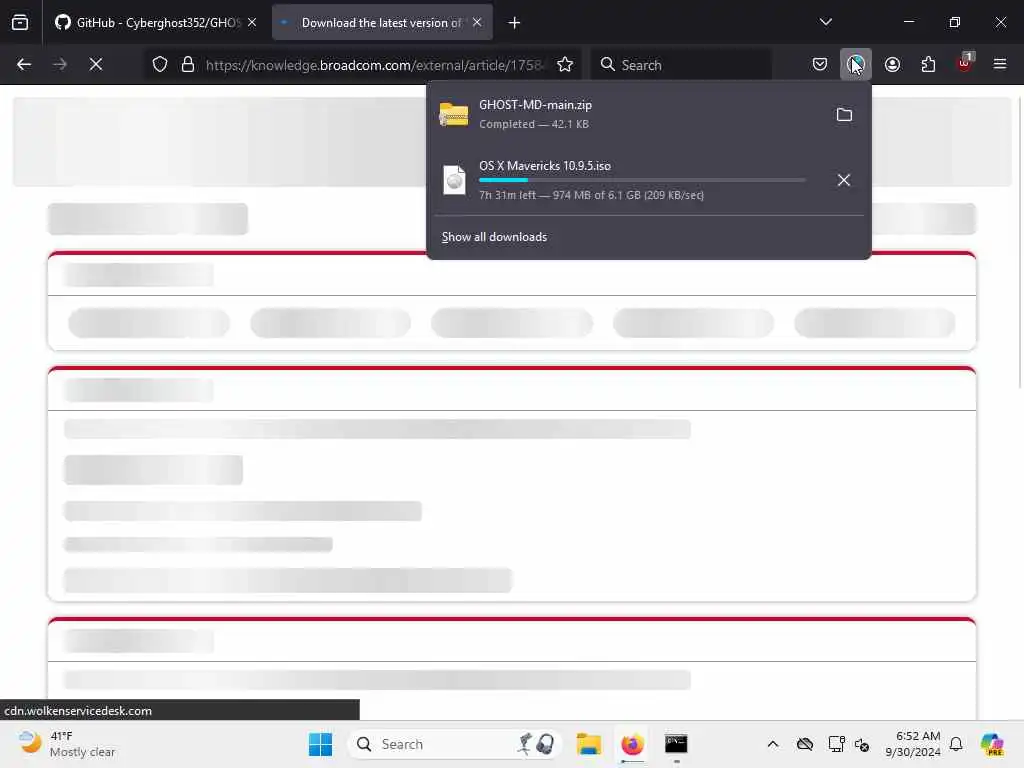Select the Download the latest version tab

pos(382,22)
